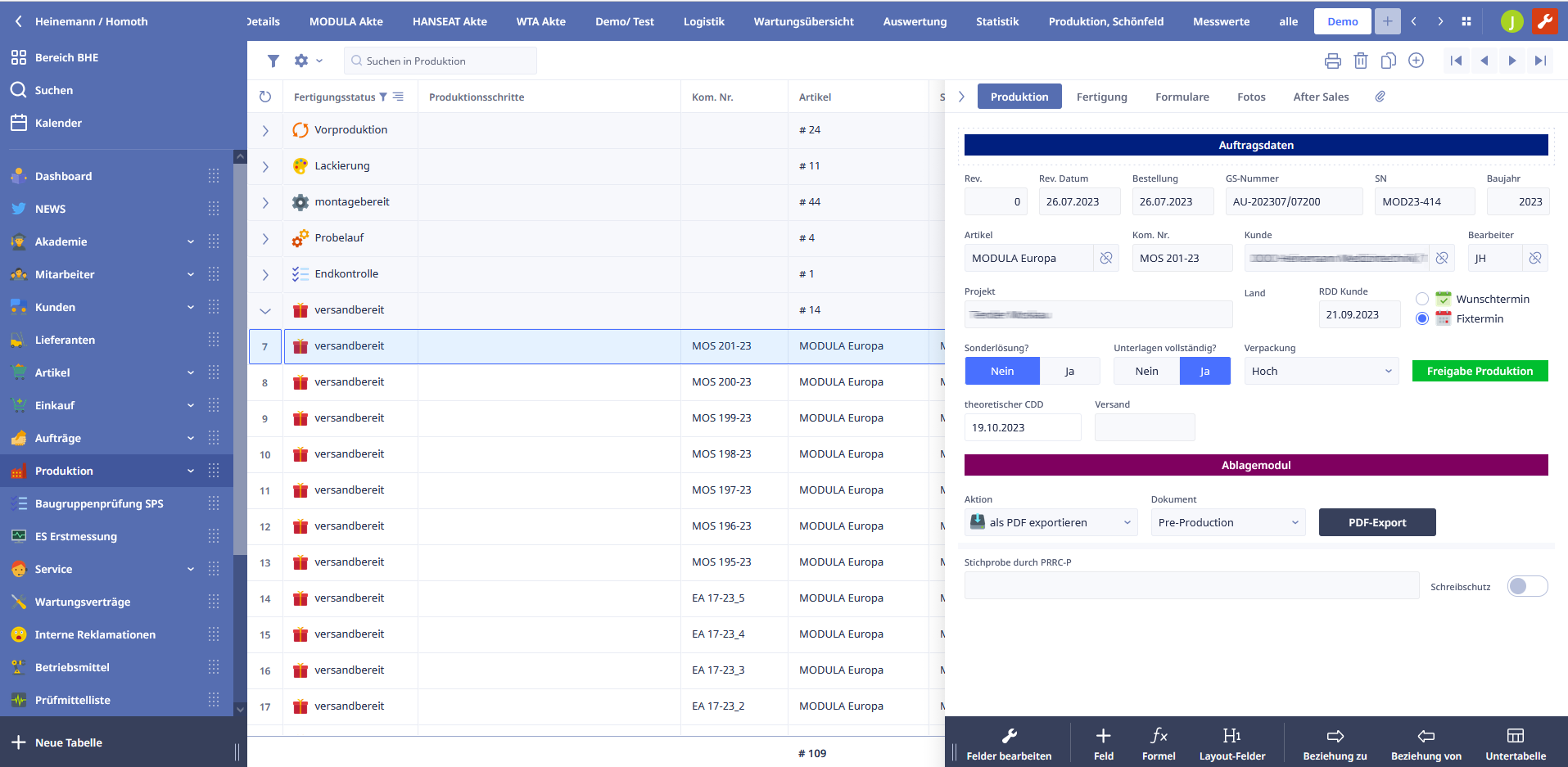Screen dimensions: 1568x767
Task: Add a Formel field
Action: coord(1159,743)
